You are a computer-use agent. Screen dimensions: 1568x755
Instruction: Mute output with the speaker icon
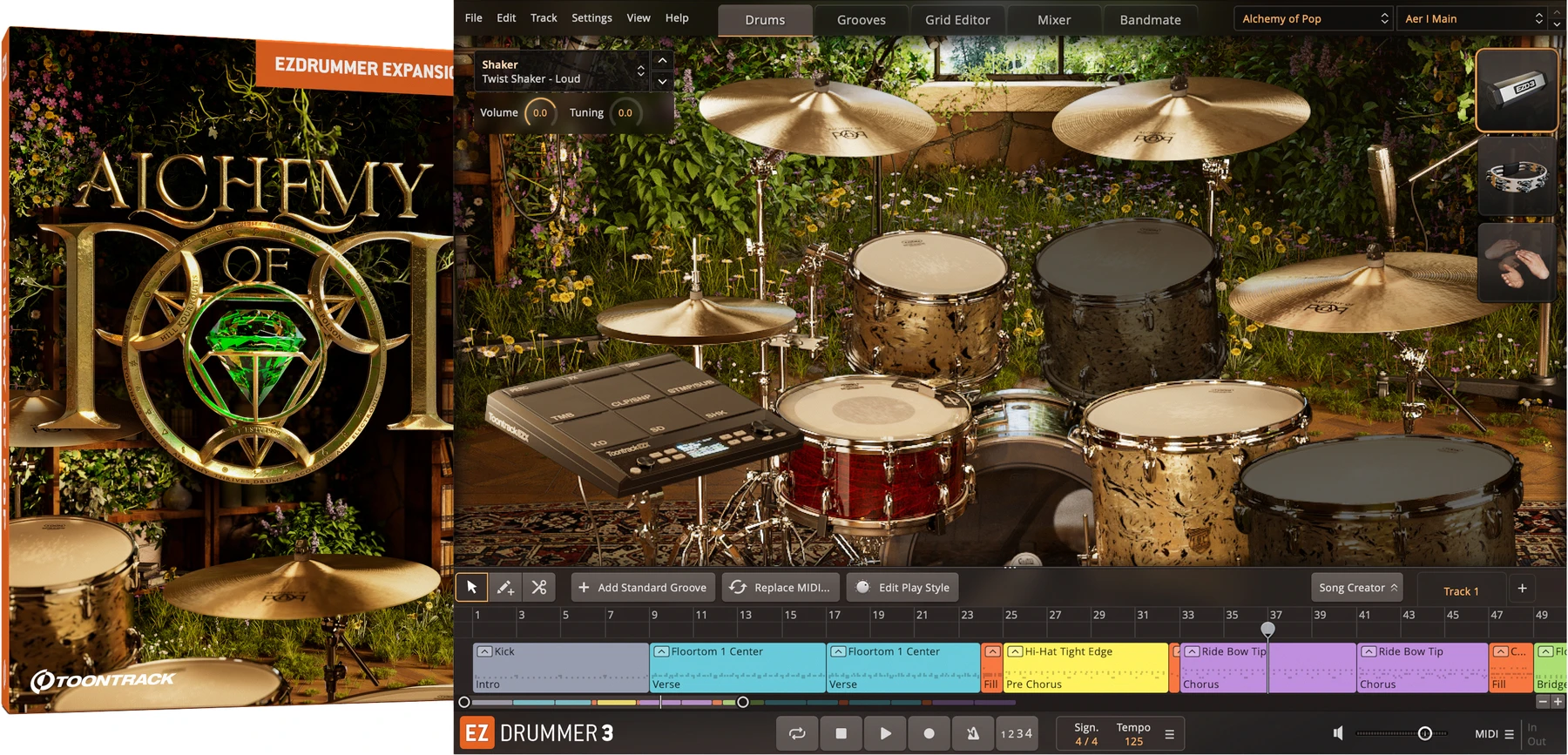point(1339,733)
